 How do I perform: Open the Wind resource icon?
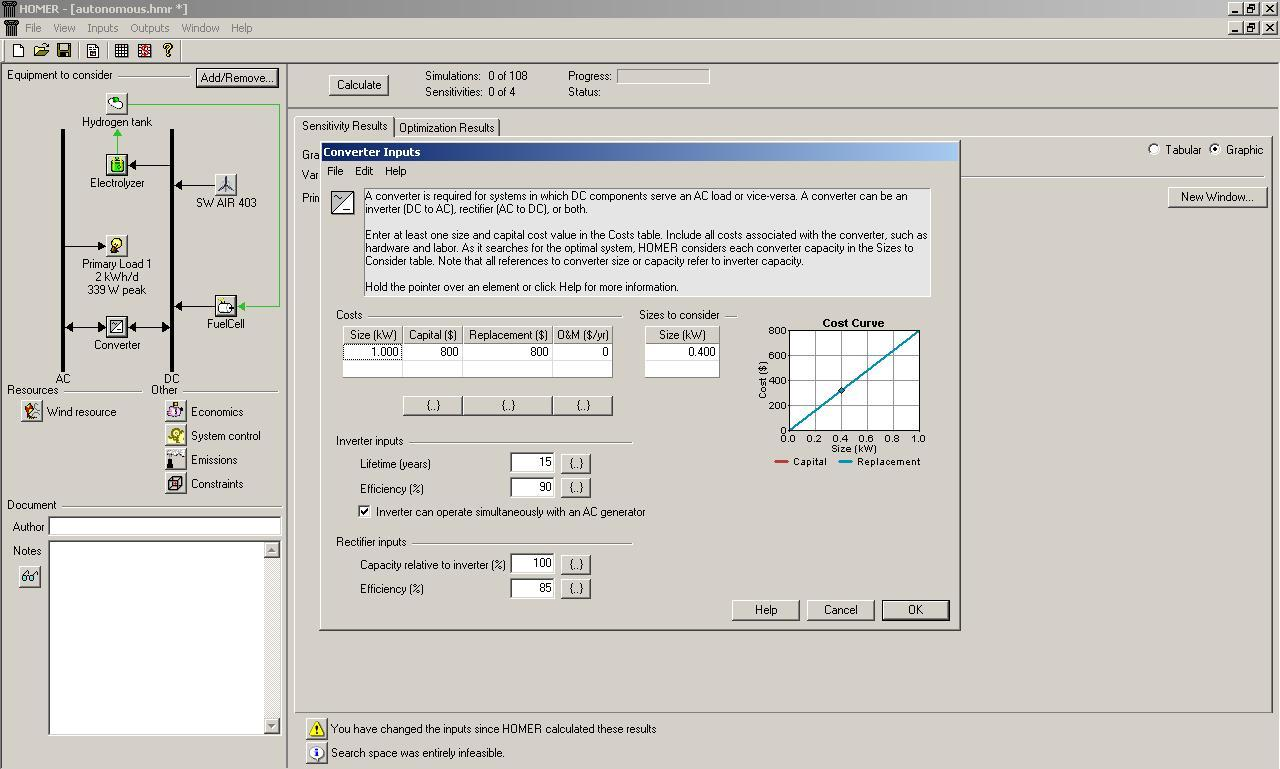coord(32,411)
